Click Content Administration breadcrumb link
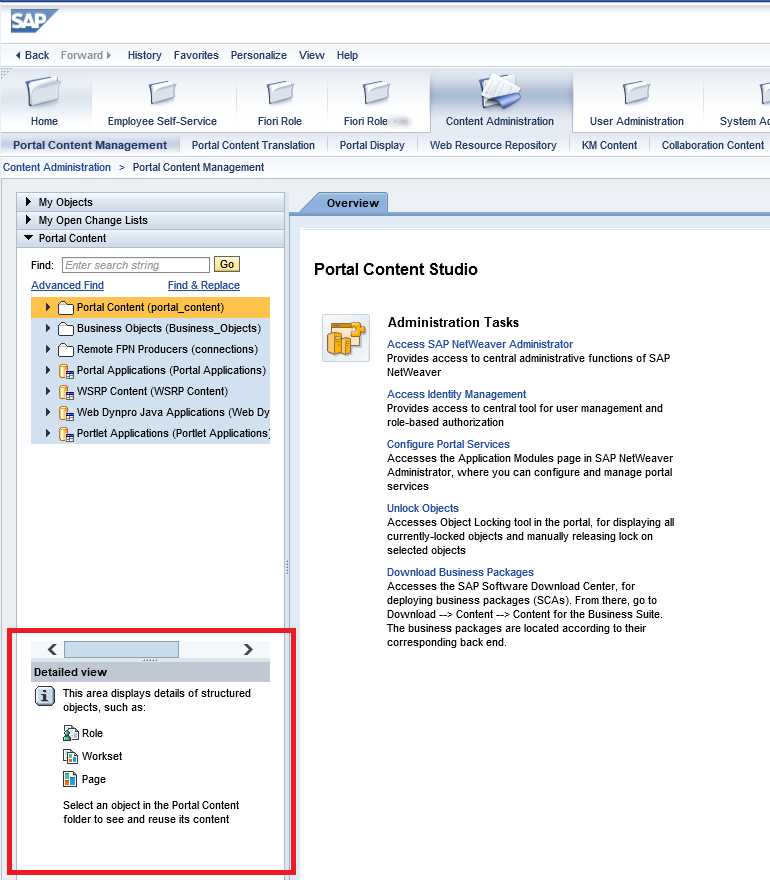Viewport: 770px width, 880px height. pos(57,167)
